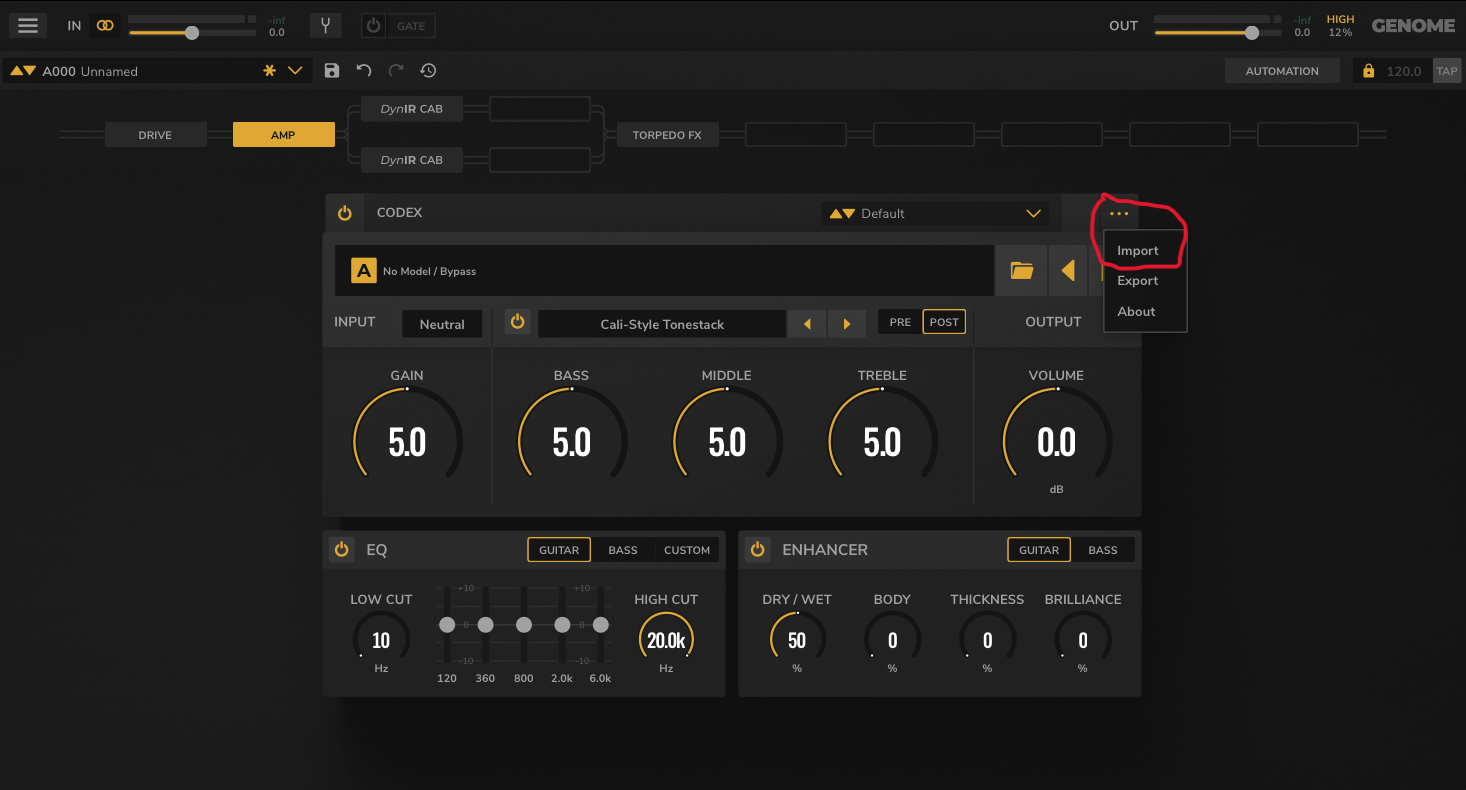This screenshot has width=1466, height=790.
Task: Expand the CODEX Default preset dropdown
Action: tap(1034, 213)
